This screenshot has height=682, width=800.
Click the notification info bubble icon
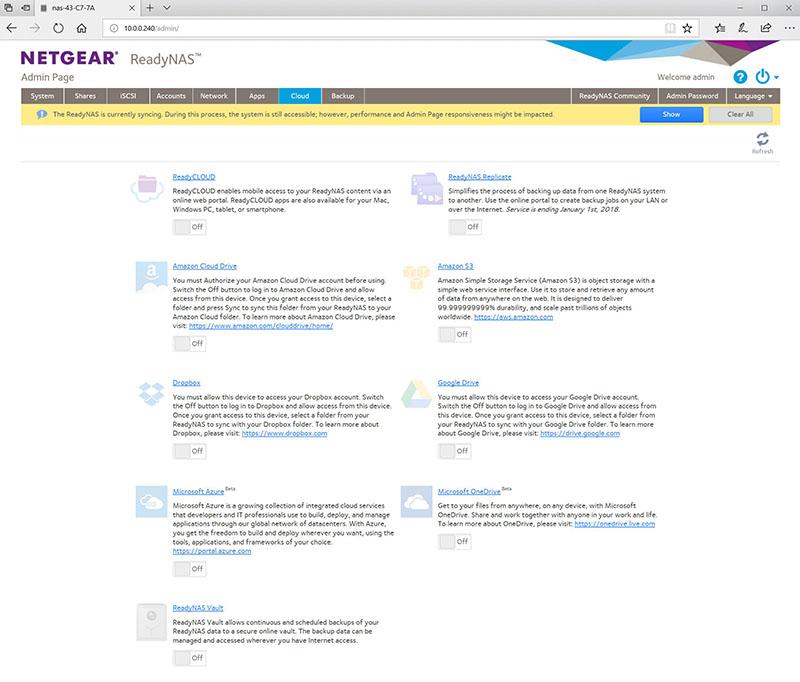point(42,114)
